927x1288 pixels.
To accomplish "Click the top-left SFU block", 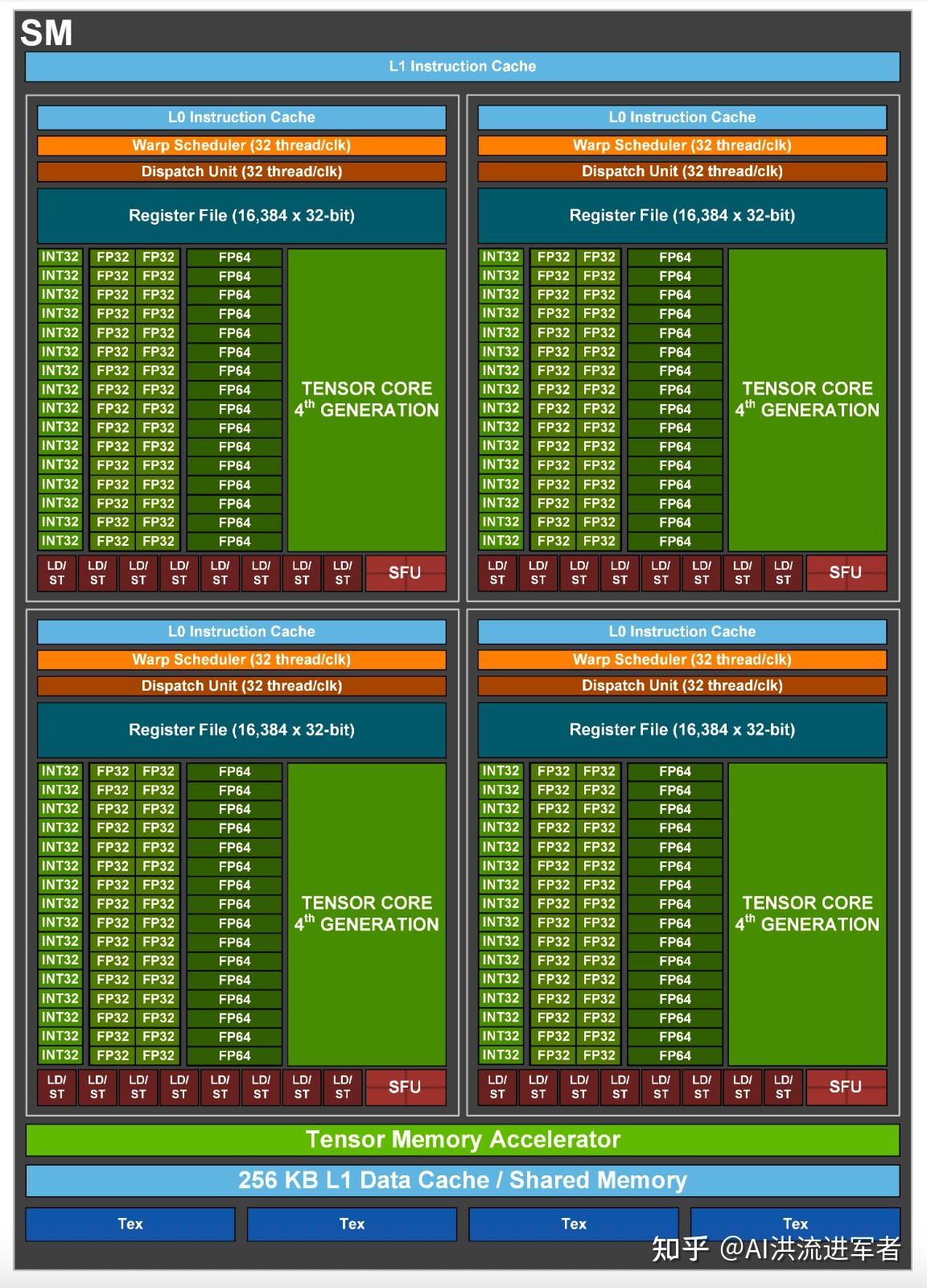I will (406, 573).
